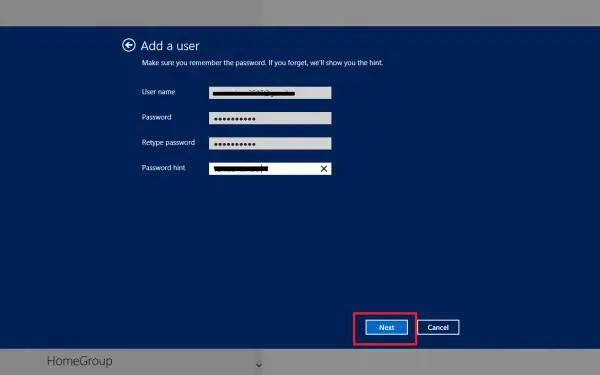Click the gray bar above the dialog
This screenshot has height=375, width=600.
pos(300,13)
